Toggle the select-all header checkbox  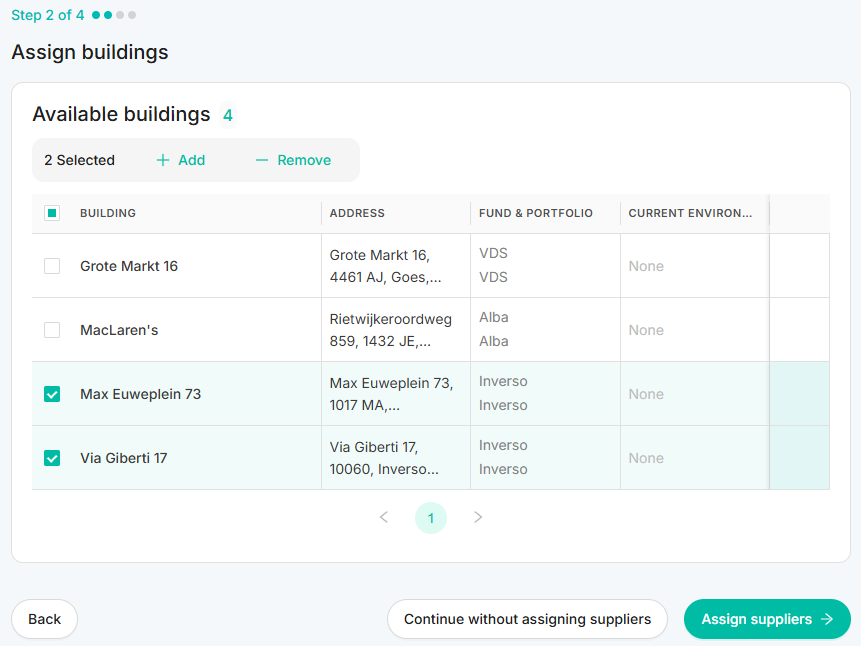pos(52,213)
